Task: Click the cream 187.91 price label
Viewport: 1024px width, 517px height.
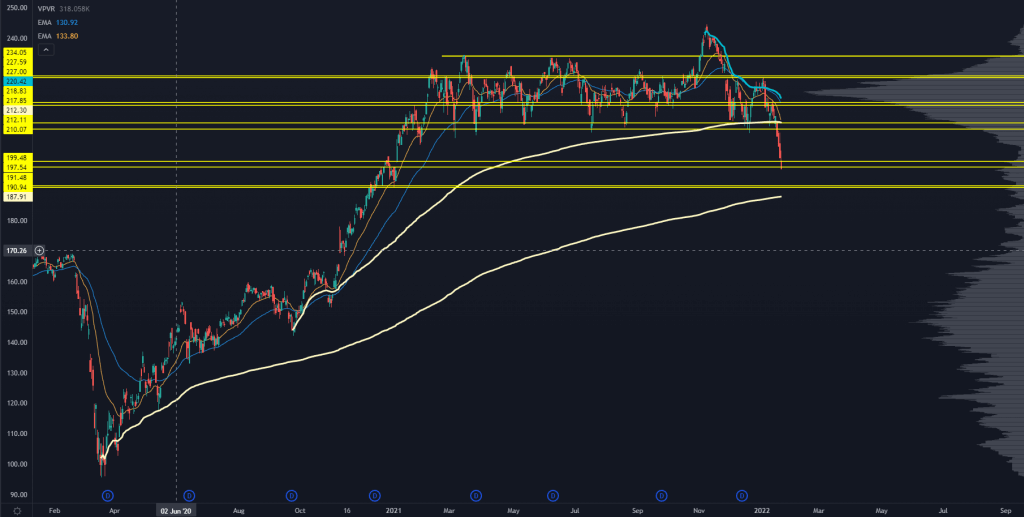Action: [x=15, y=196]
